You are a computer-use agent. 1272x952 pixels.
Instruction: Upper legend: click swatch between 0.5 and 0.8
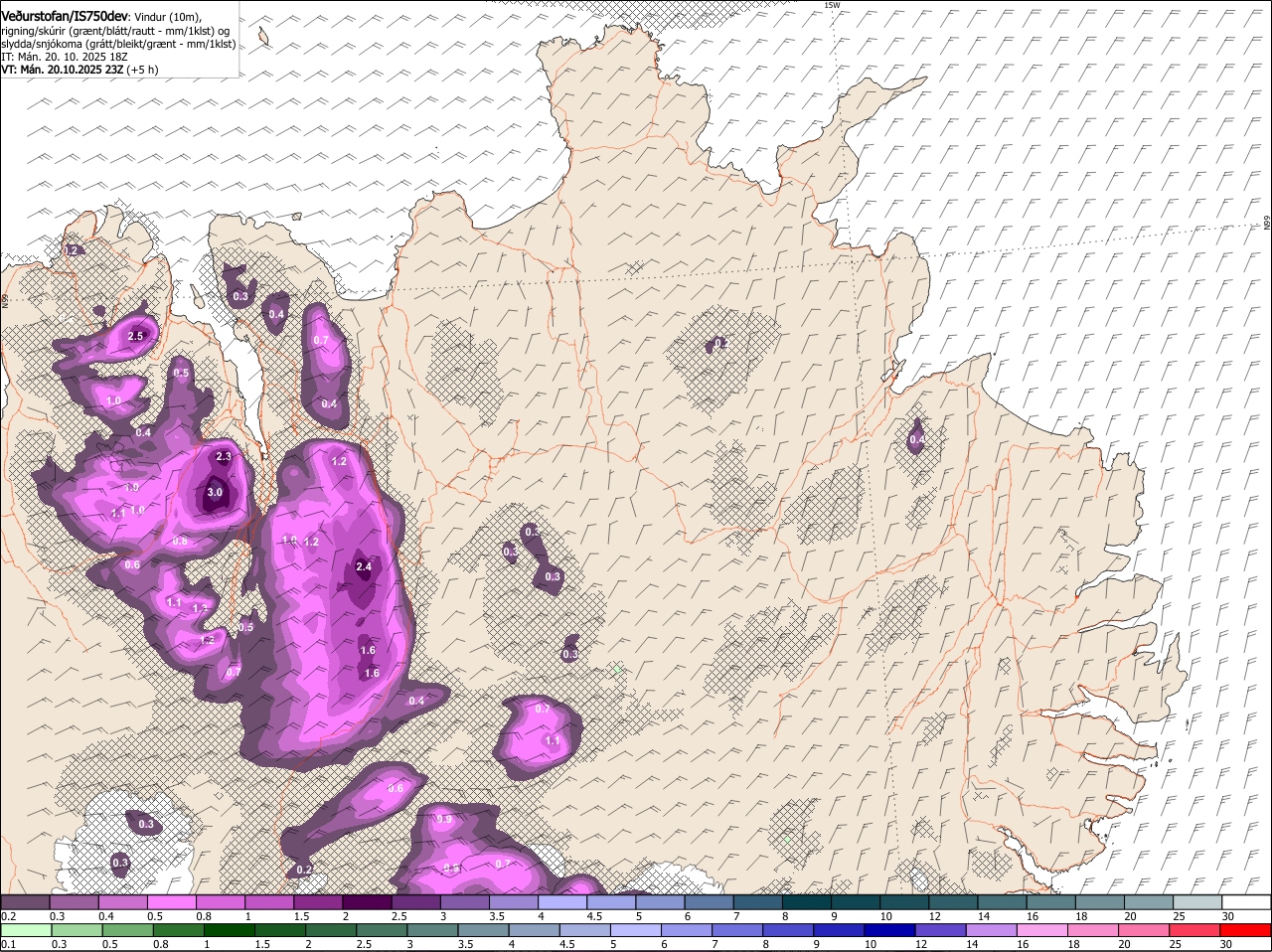pyautogui.click(x=171, y=902)
